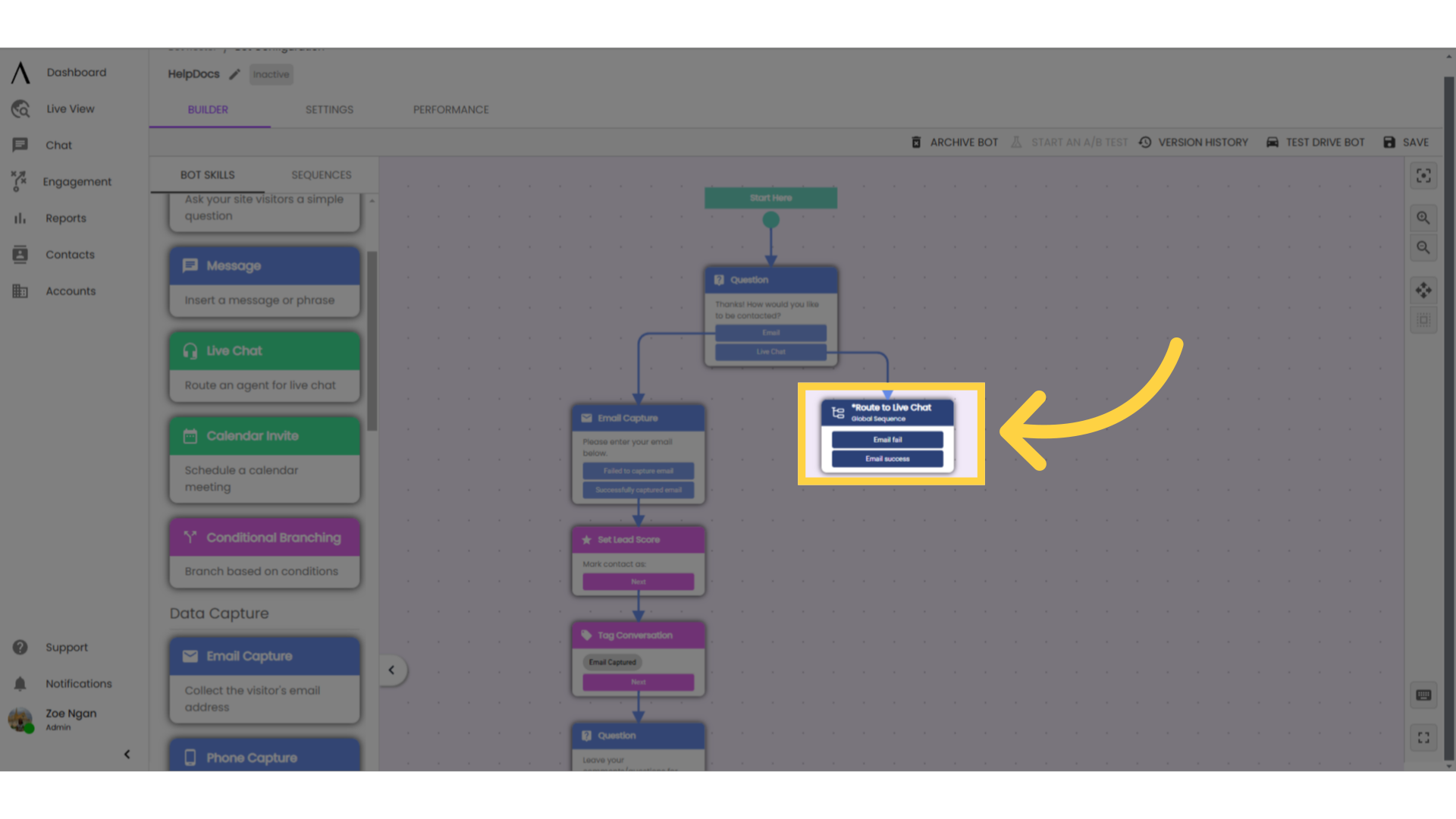Switch to the SETTINGS tab
This screenshot has width=1456, height=819.
click(x=329, y=109)
